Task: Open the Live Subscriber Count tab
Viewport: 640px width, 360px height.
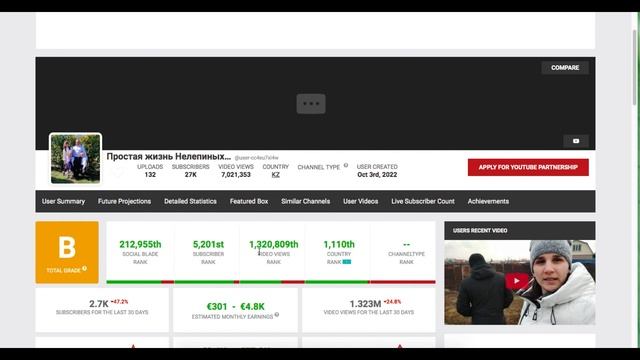Action: tap(423, 201)
